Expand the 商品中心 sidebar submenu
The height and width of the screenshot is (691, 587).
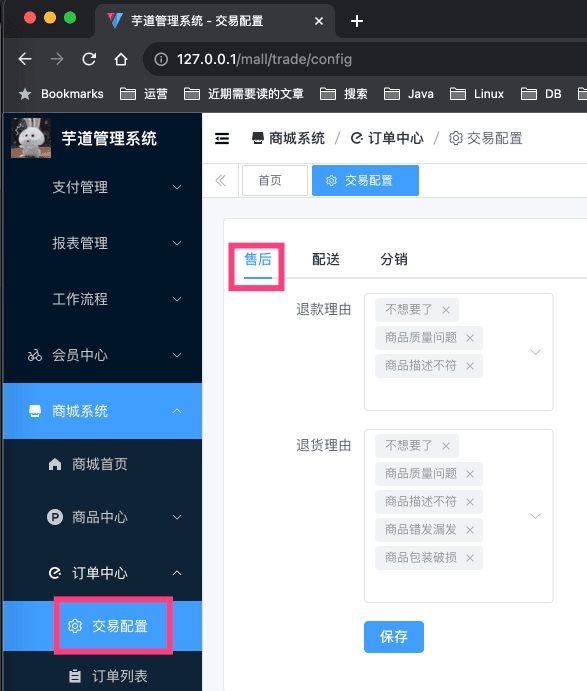(x=103, y=517)
